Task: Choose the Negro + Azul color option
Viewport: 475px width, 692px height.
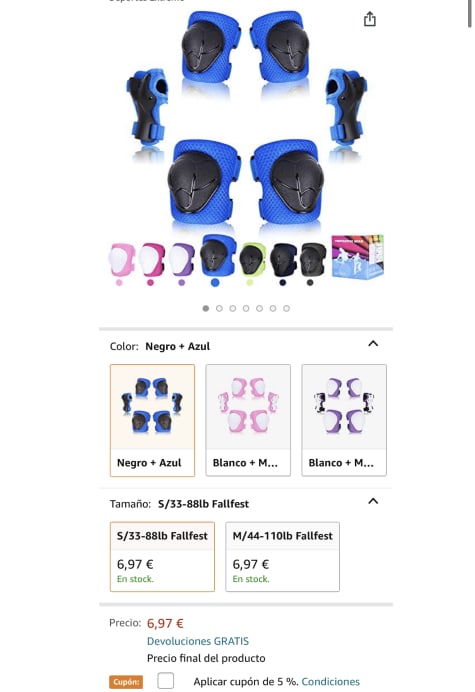Action: point(152,420)
